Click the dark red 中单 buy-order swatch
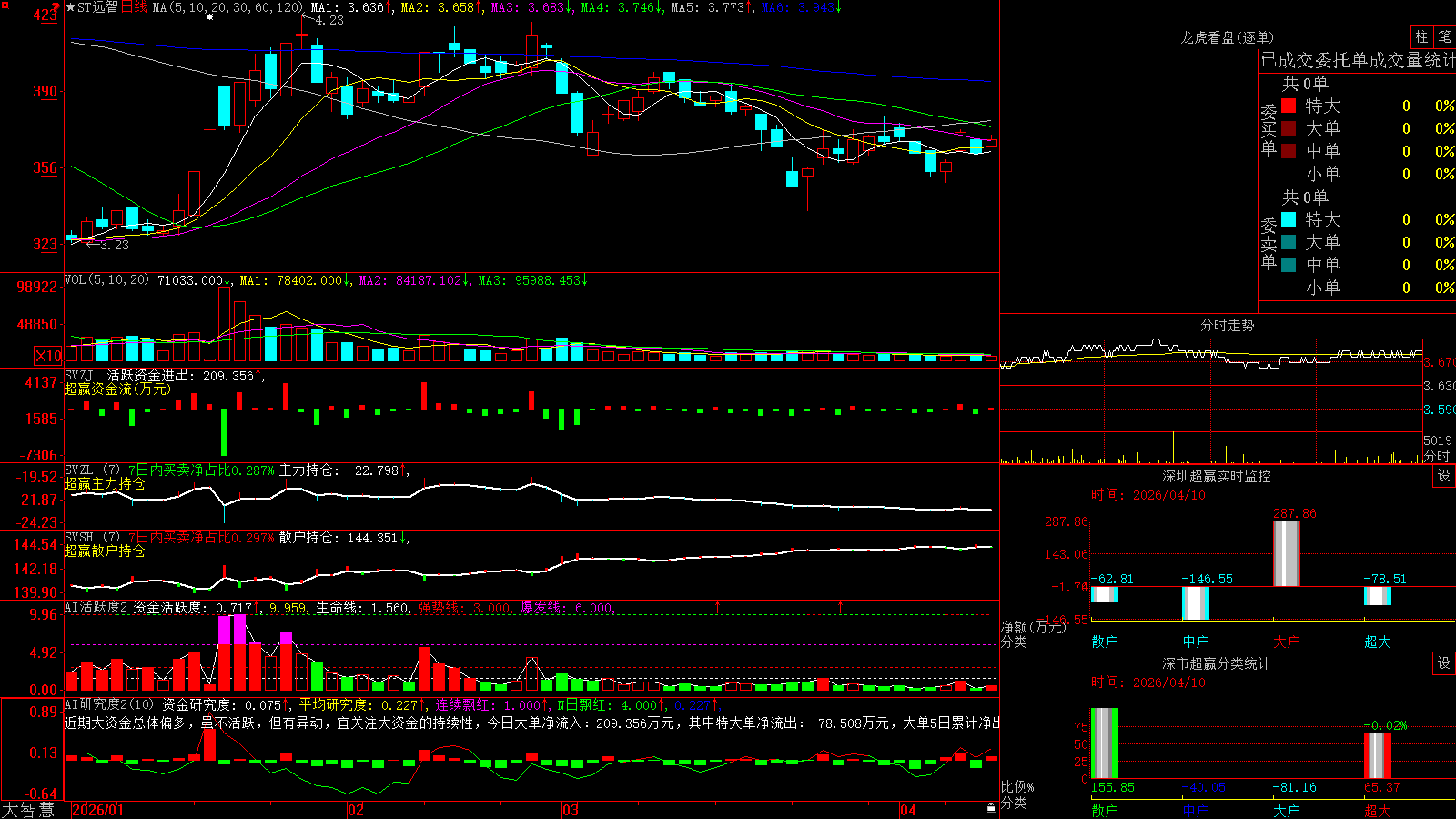The image size is (1456, 819). 1289,151
